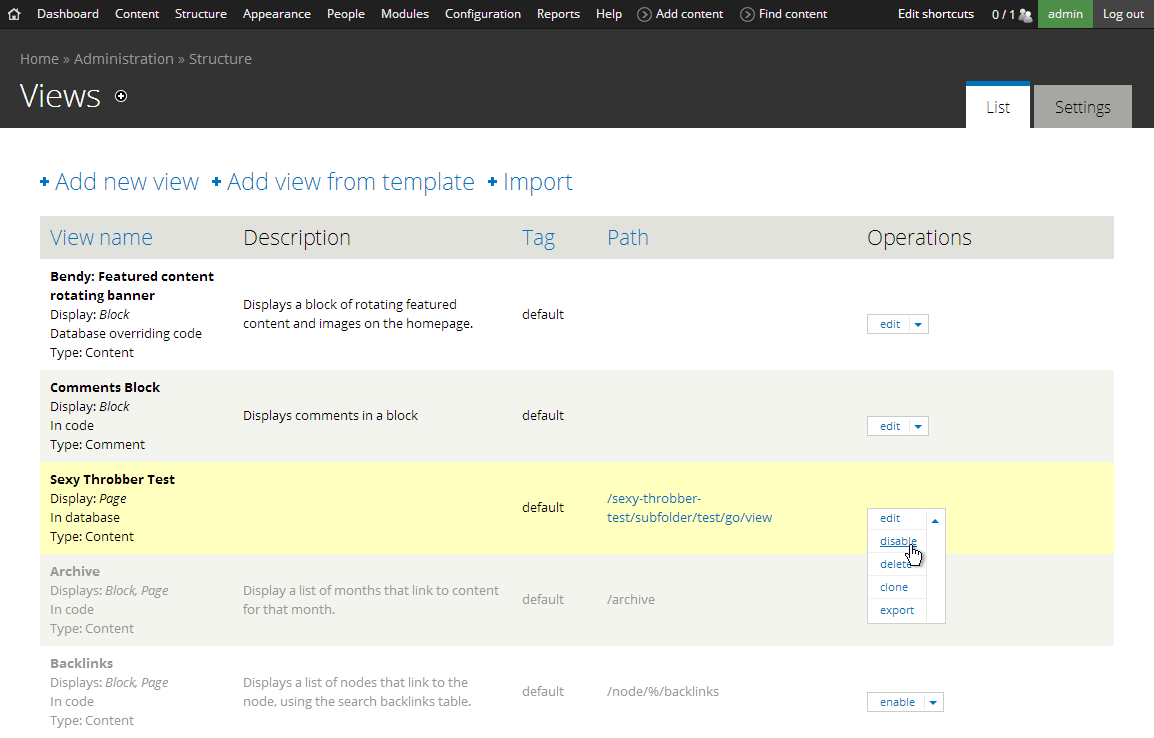Image resolution: width=1154 pixels, height=738 pixels.
Task: Click the plus icon before Add new view
Action: (45, 182)
